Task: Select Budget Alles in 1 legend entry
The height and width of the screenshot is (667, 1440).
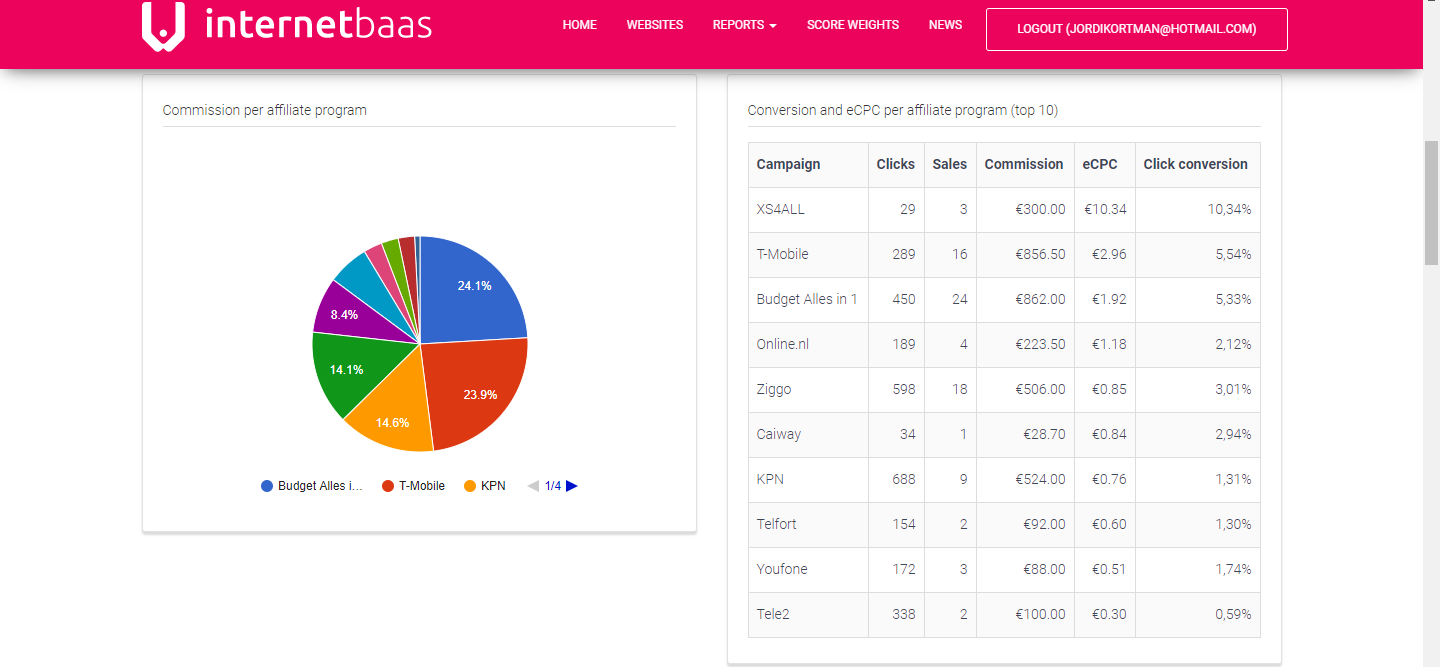Action: 312,486
